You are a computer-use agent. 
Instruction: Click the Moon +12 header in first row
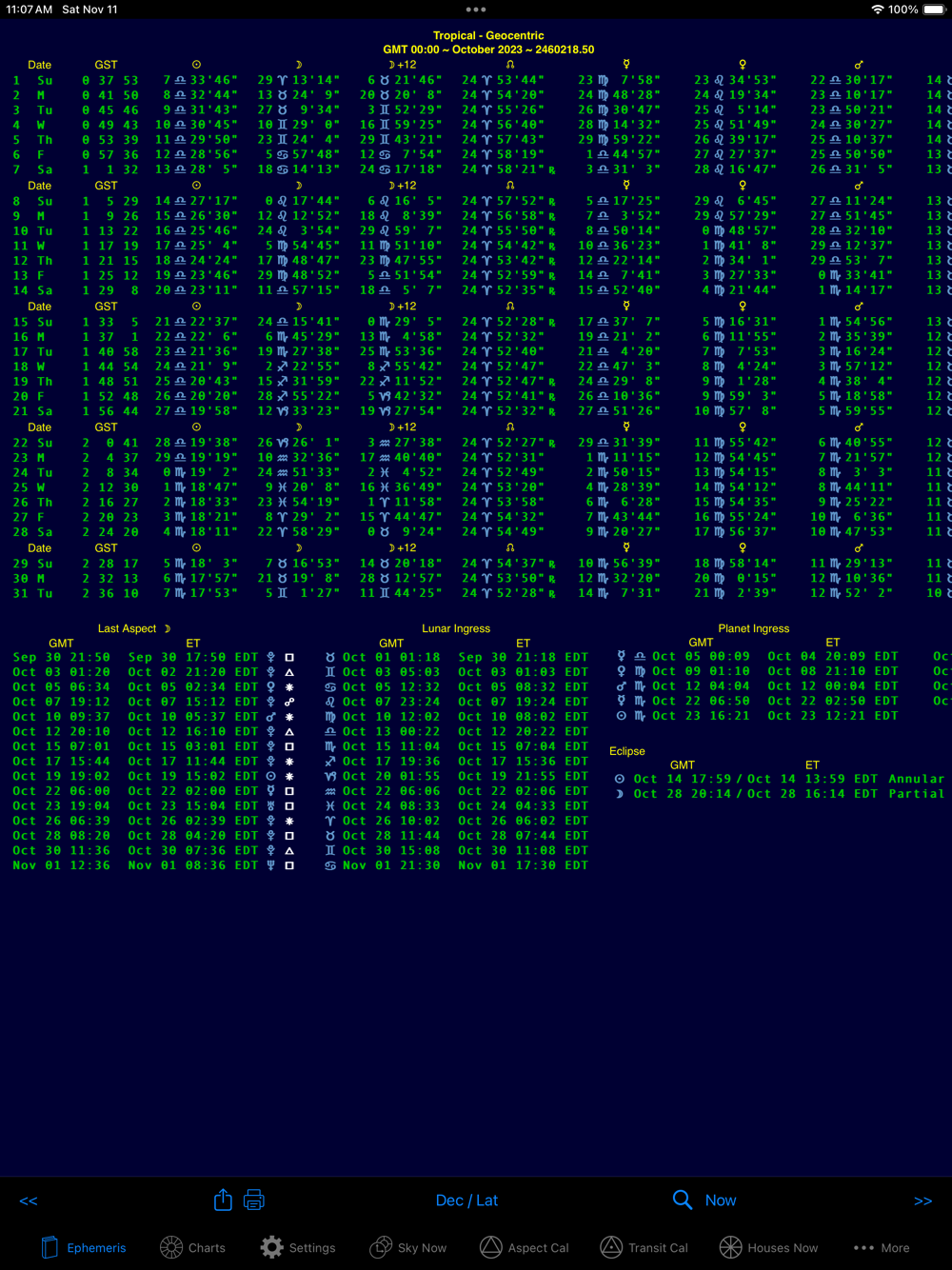coord(403,65)
